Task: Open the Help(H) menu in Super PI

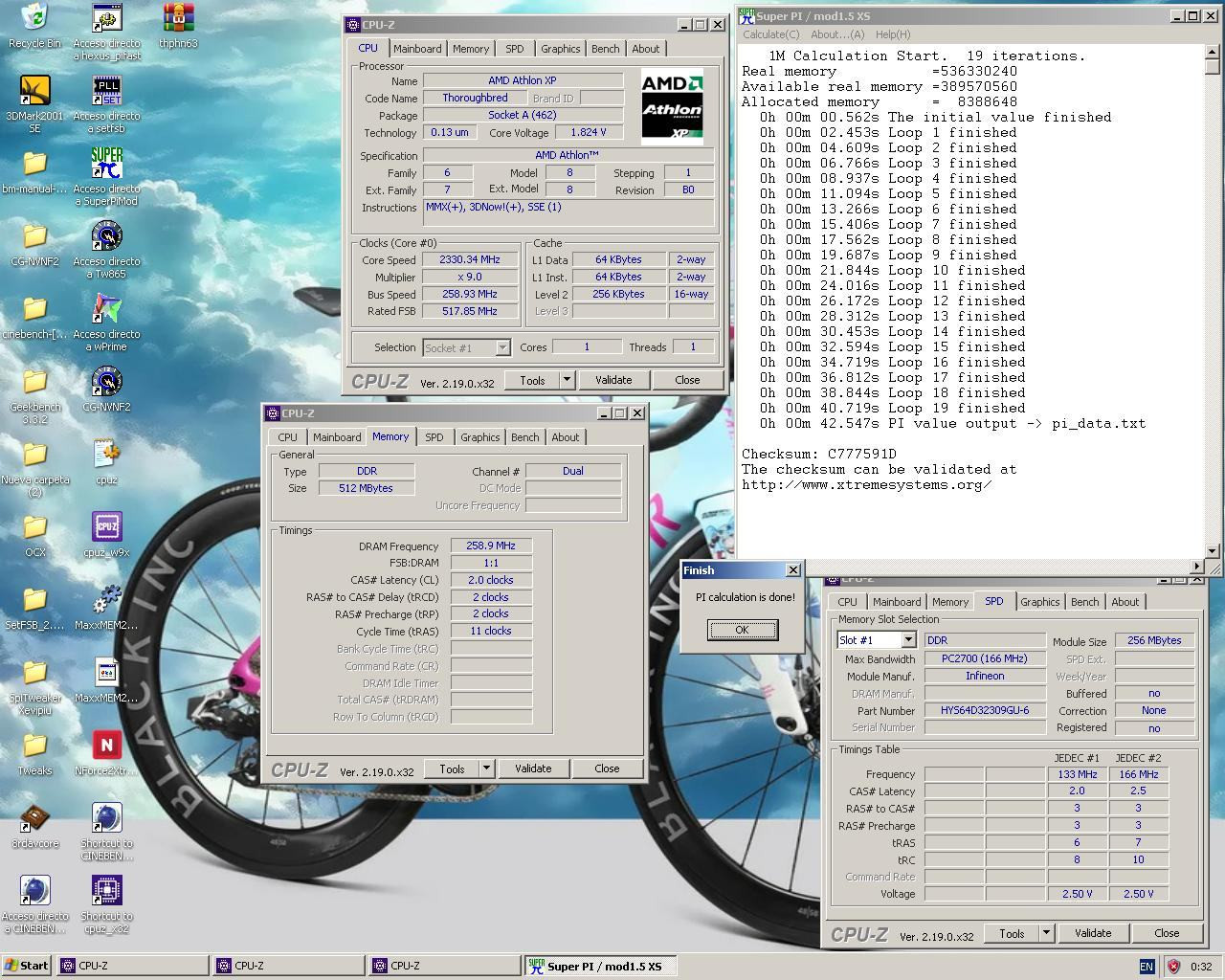Action: pyautogui.click(x=893, y=34)
